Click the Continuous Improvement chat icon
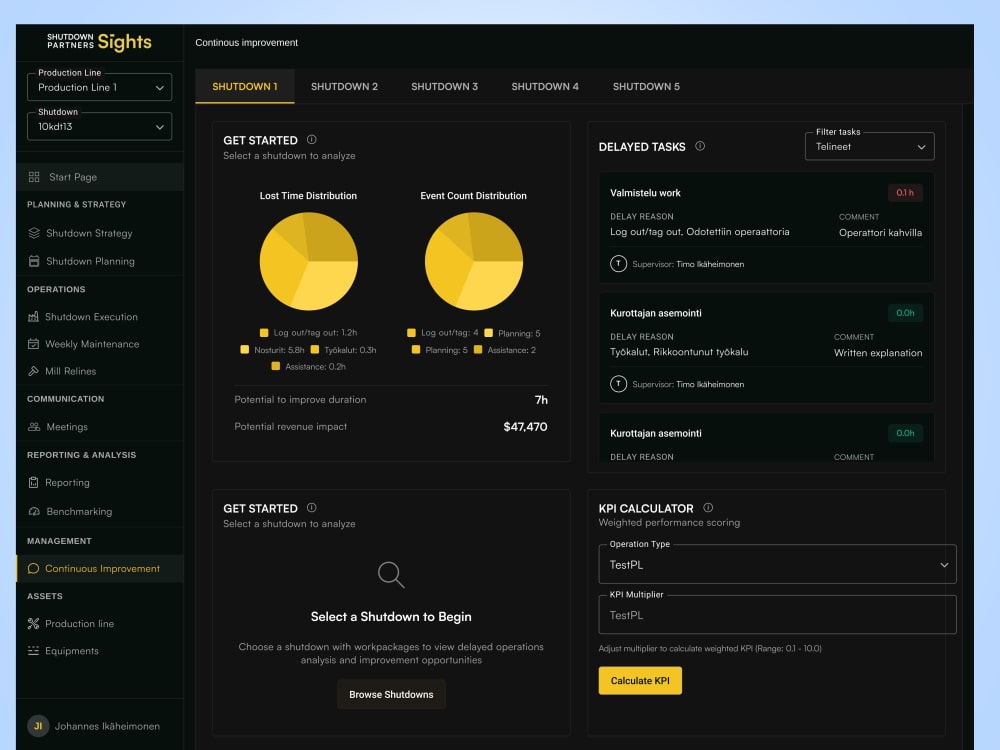The image size is (1000, 750). (33, 568)
